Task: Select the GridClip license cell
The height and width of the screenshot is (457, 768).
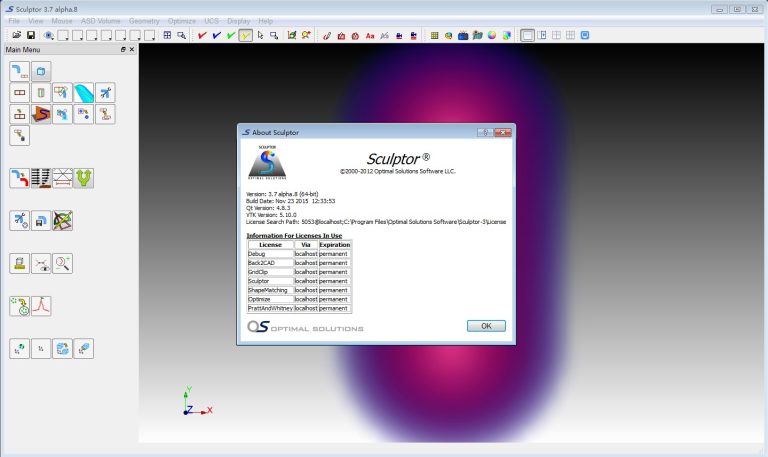Action: tap(270, 272)
